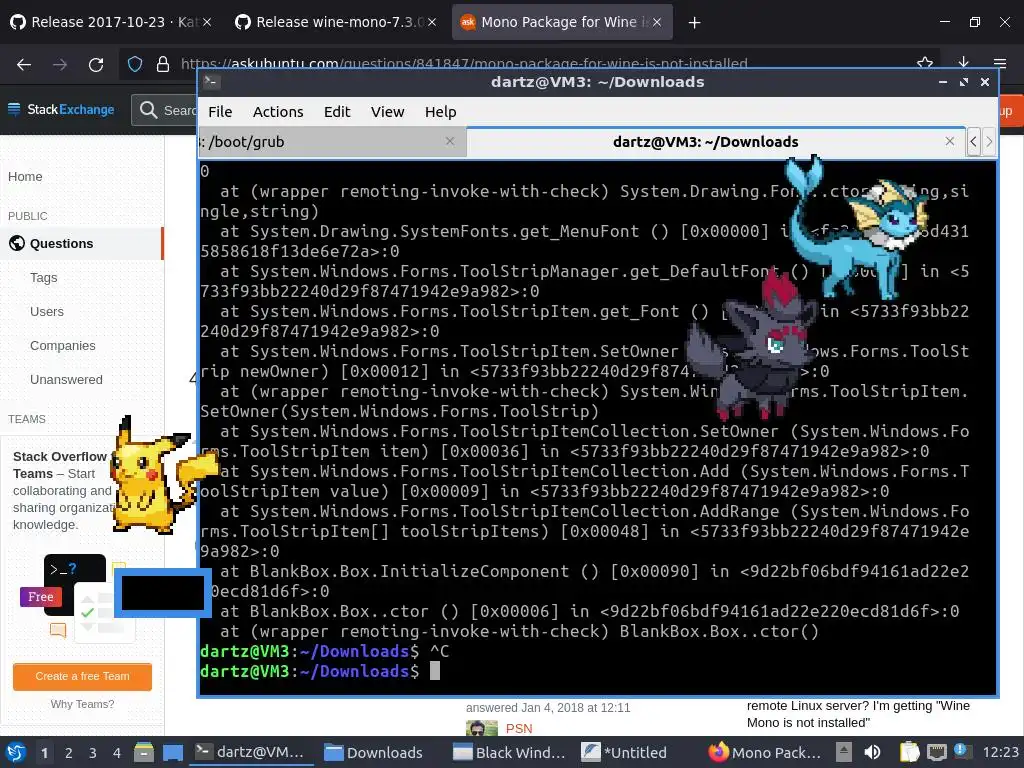1024x768 pixels.
Task: Click the PSN user link
Action: click(x=519, y=728)
